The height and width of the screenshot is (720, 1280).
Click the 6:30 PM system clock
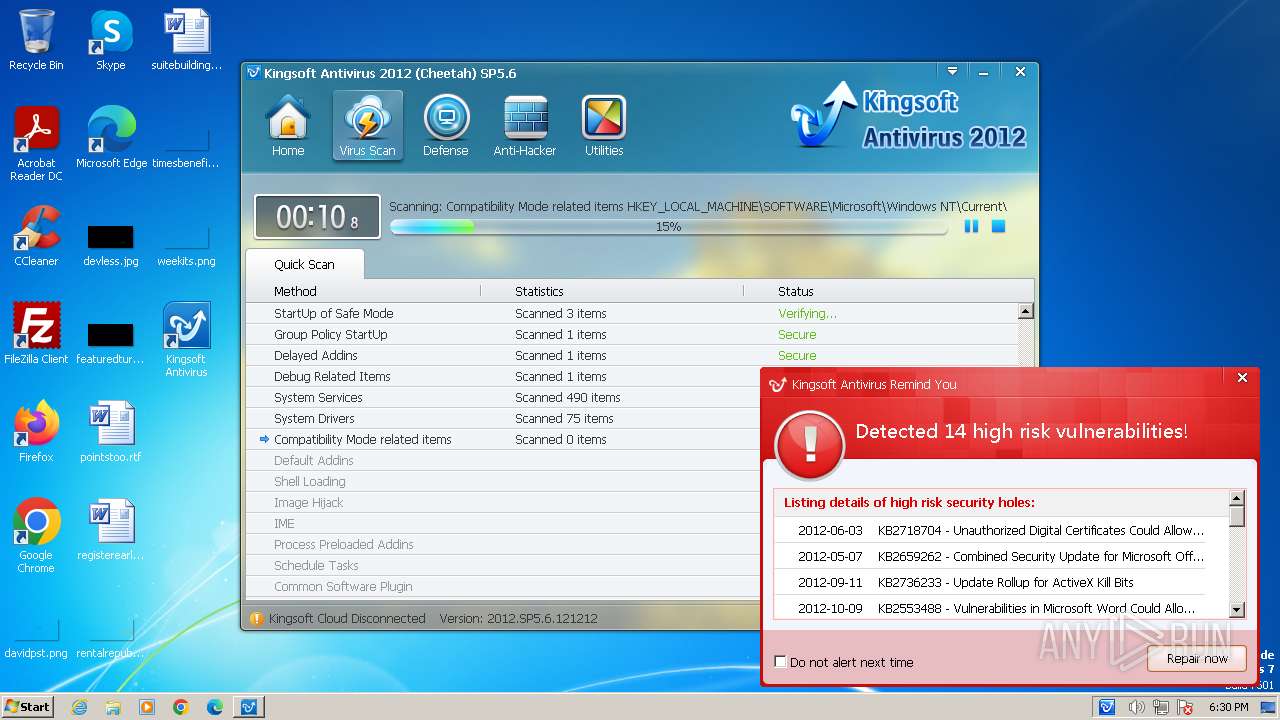coord(1229,707)
